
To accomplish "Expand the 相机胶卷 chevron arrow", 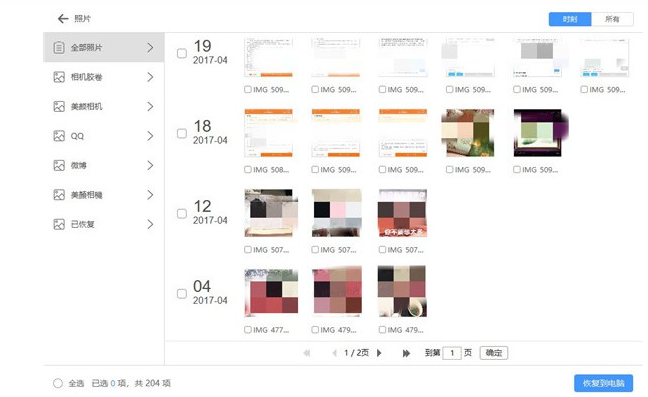I will pyautogui.click(x=150, y=77).
